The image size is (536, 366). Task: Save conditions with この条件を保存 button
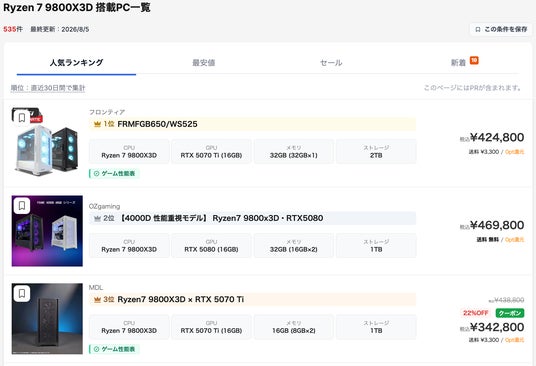(x=501, y=29)
